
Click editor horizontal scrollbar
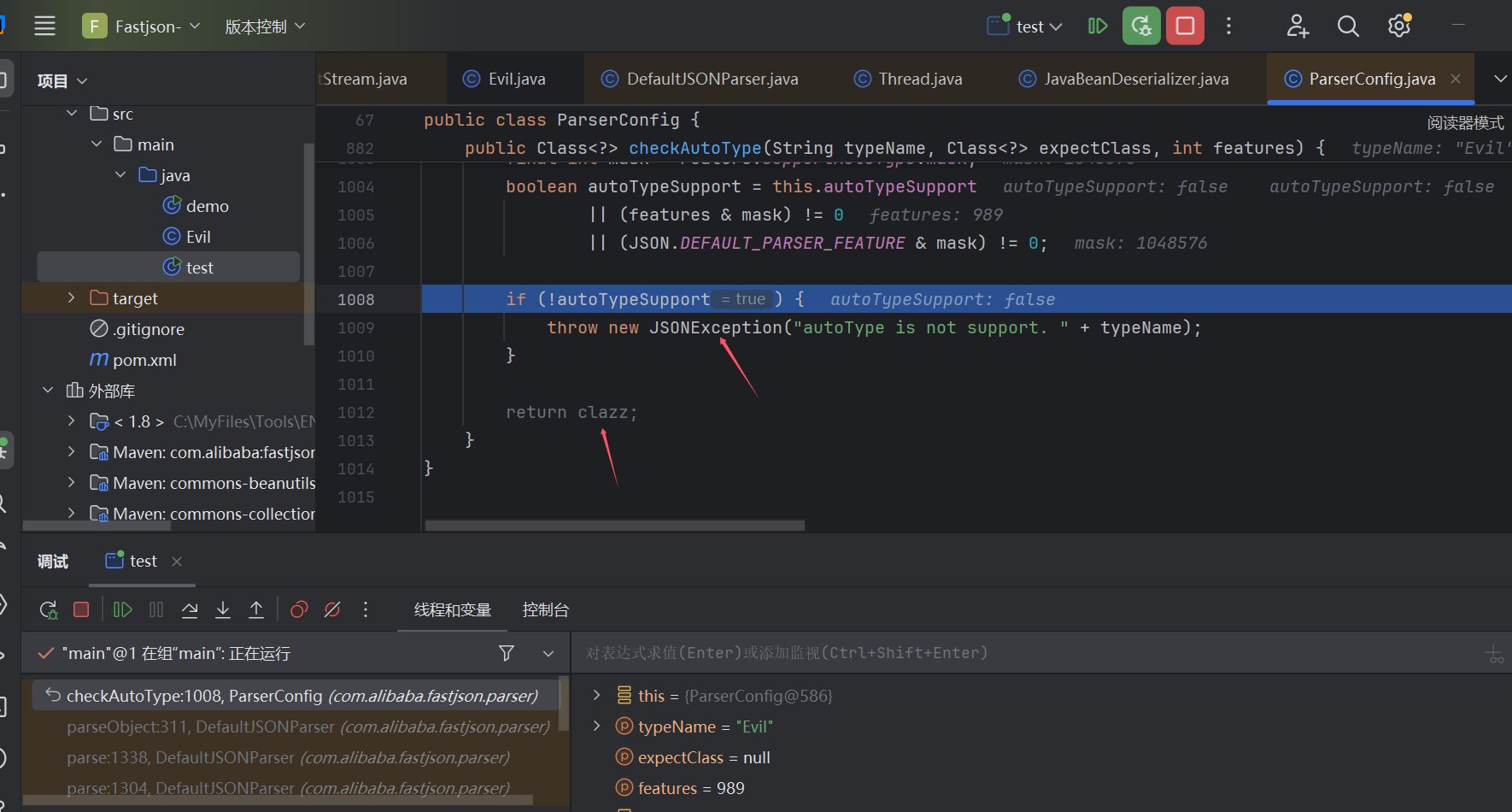[615, 526]
